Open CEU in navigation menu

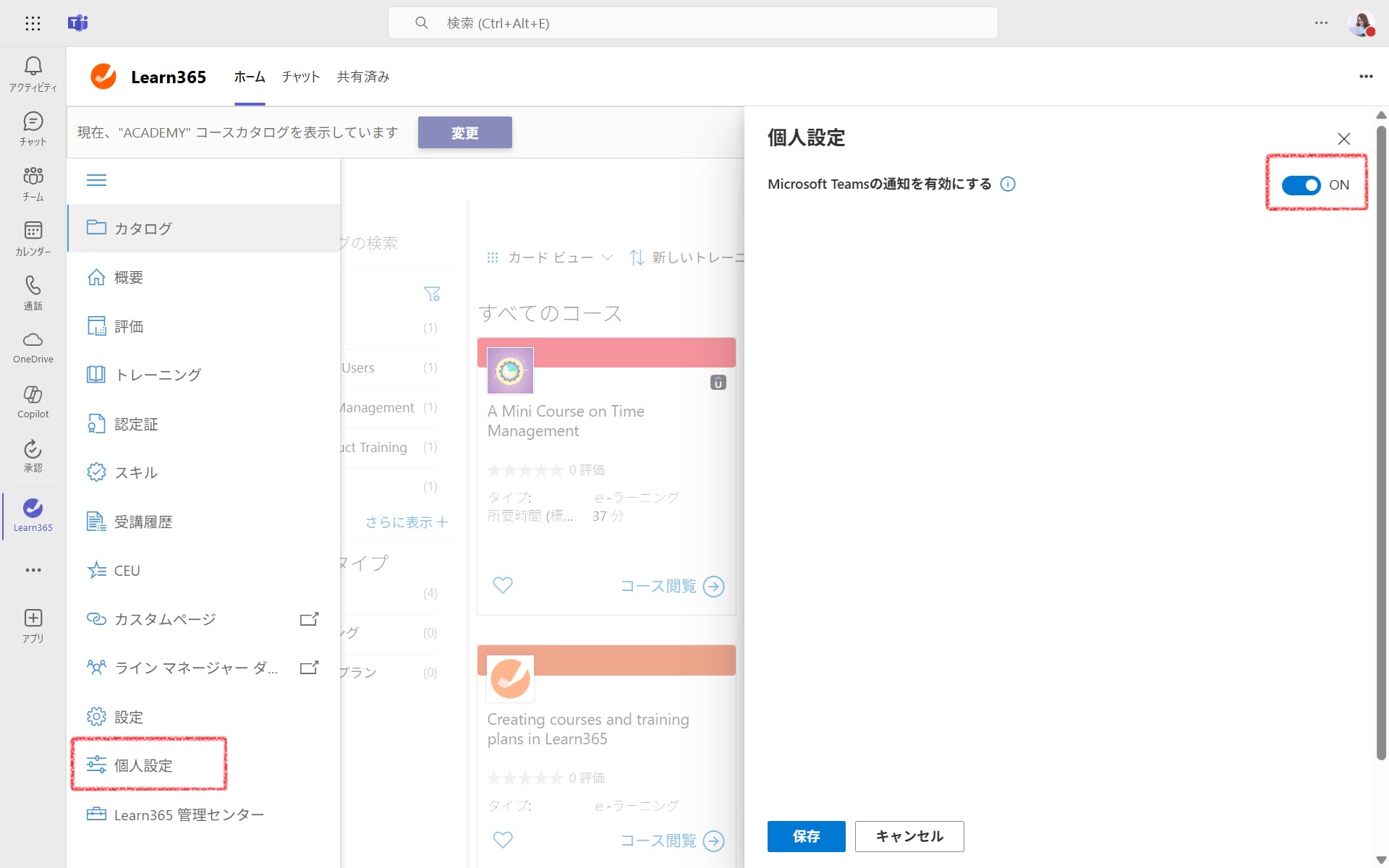pos(204,571)
